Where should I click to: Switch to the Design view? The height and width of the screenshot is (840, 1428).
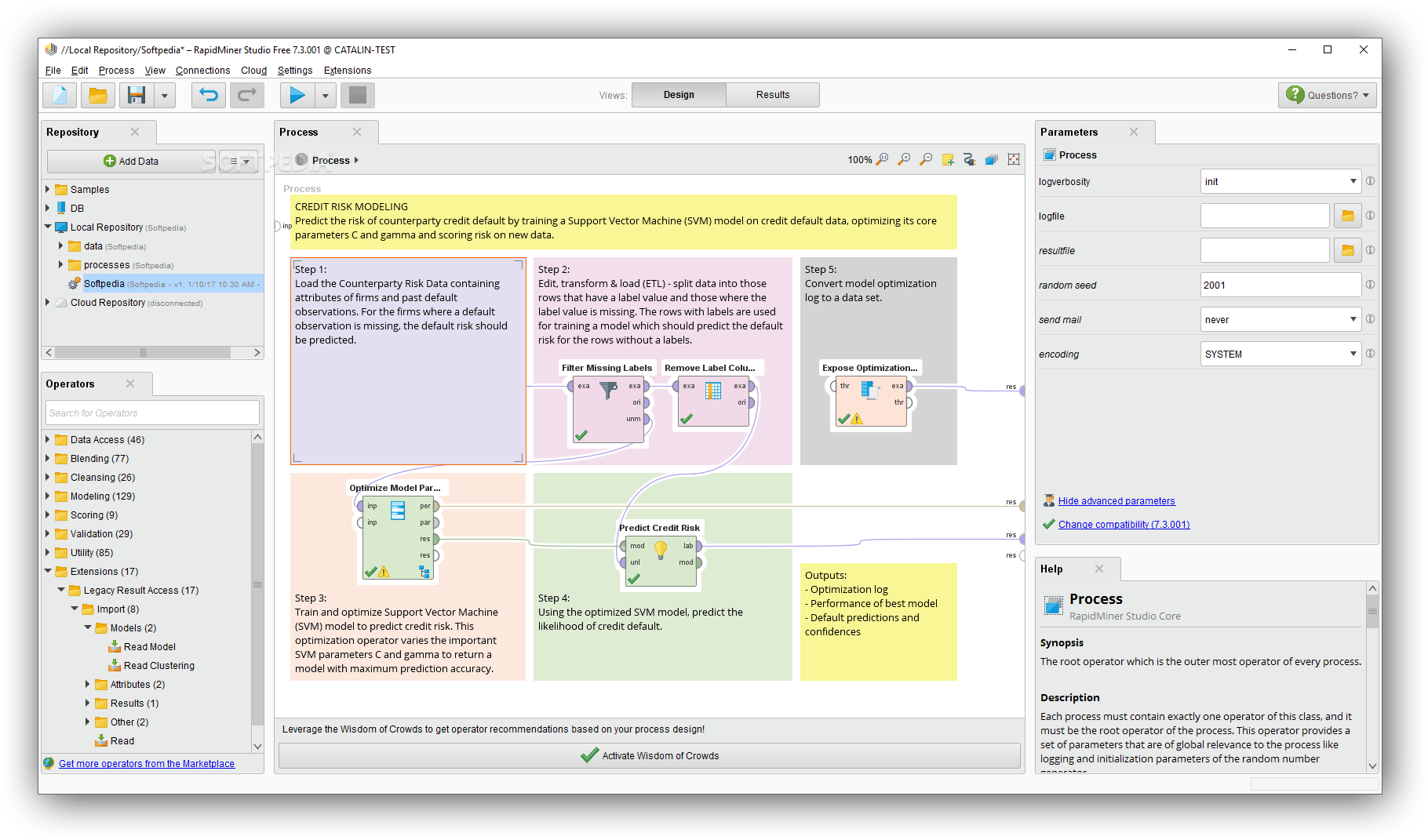pyautogui.click(x=679, y=95)
